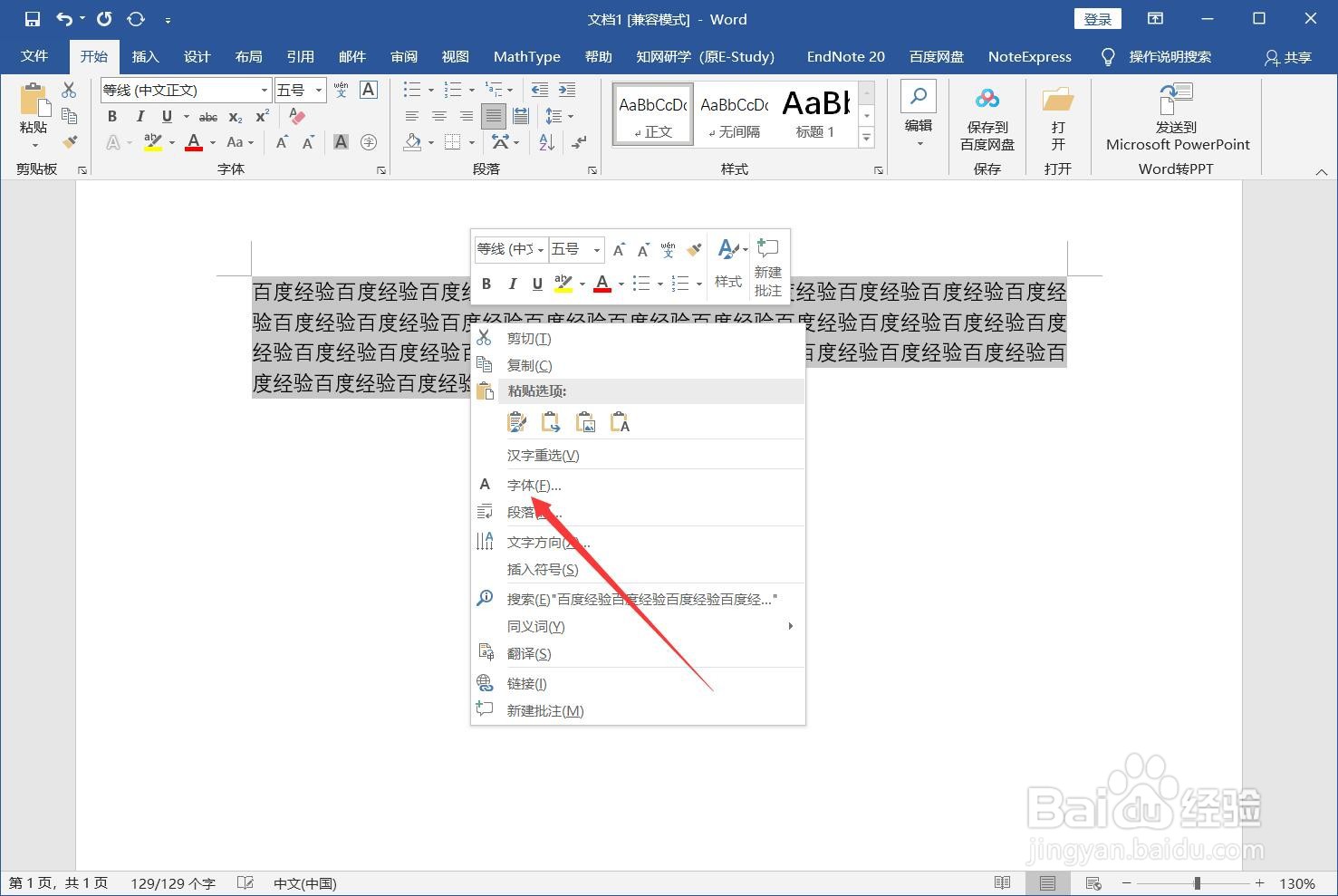
Task: Click New Comment in mini toolbar
Action: pyautogui.click(x=767, y=267)
